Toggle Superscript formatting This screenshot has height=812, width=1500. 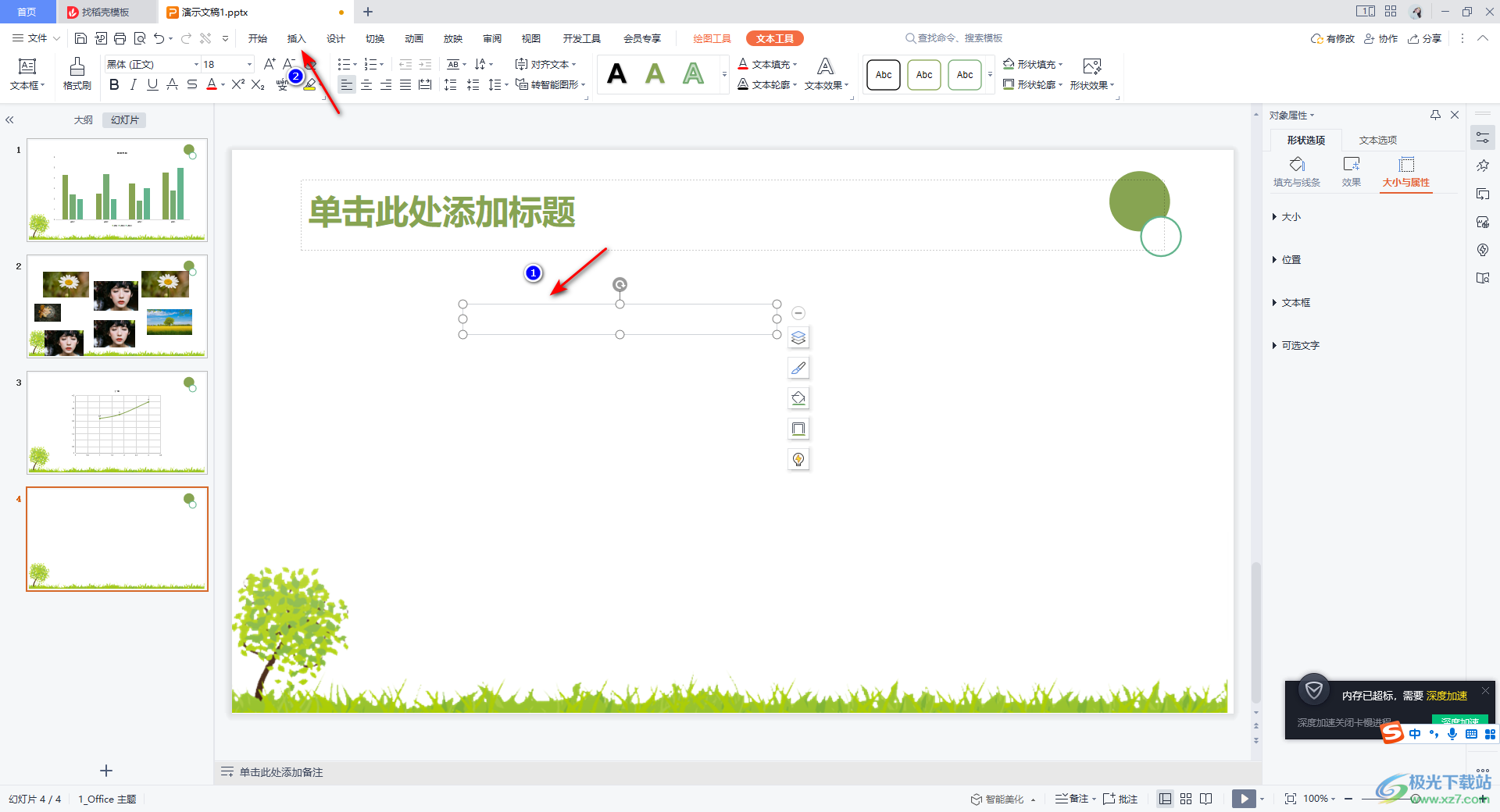coord(238,84)
